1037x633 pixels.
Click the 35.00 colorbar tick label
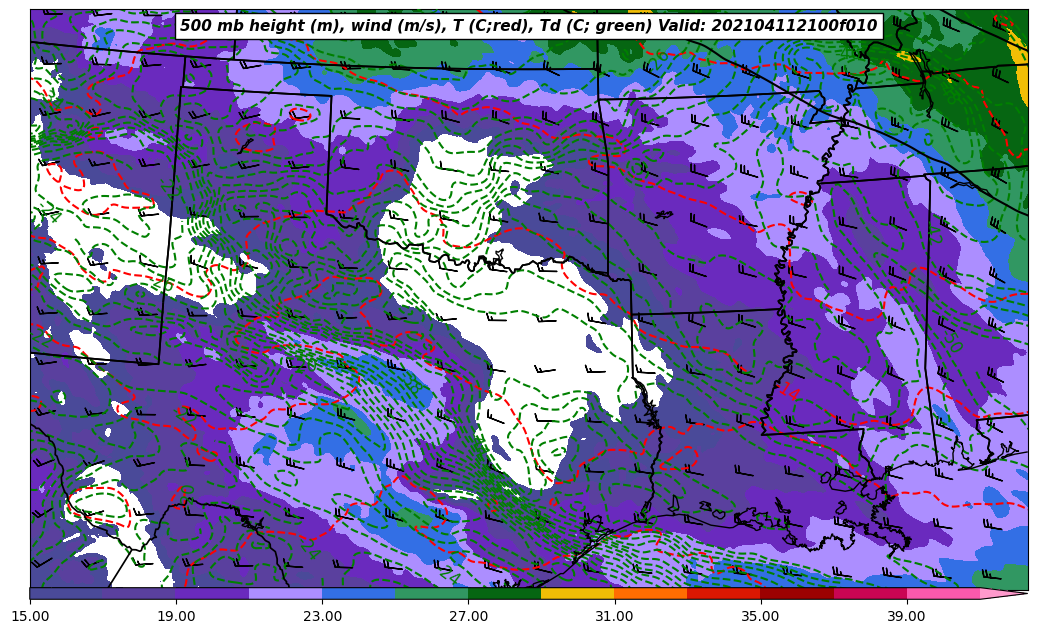pyautogui.click(x=760, y=617)
